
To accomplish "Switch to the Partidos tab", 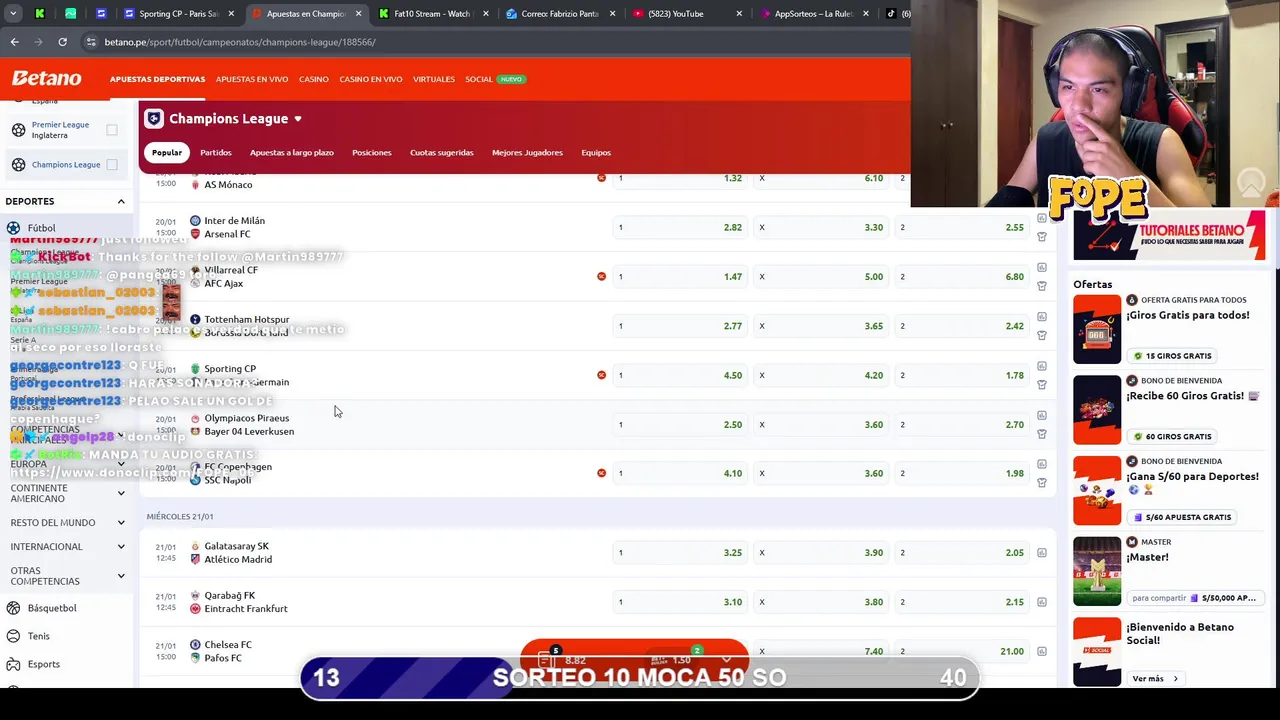I will (216, 152).
